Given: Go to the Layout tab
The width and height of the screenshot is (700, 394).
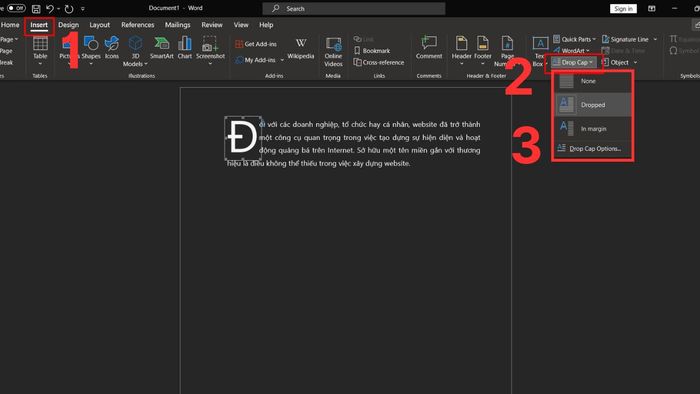Looking at the screenshot, I should click(100, 25).
